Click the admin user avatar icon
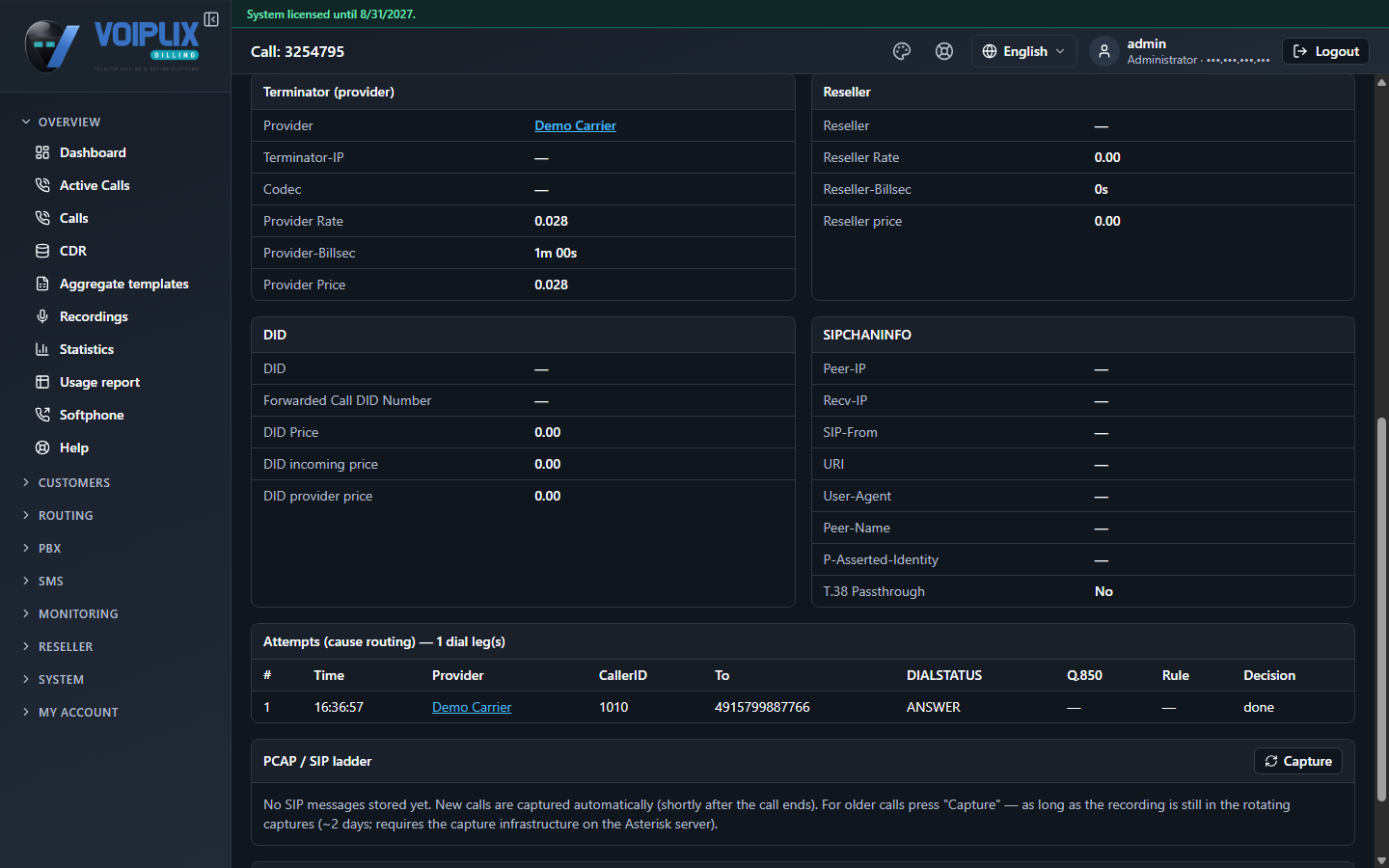Image resolution: width=1389 pixels, height=868 pixels. pos(1104,51)
